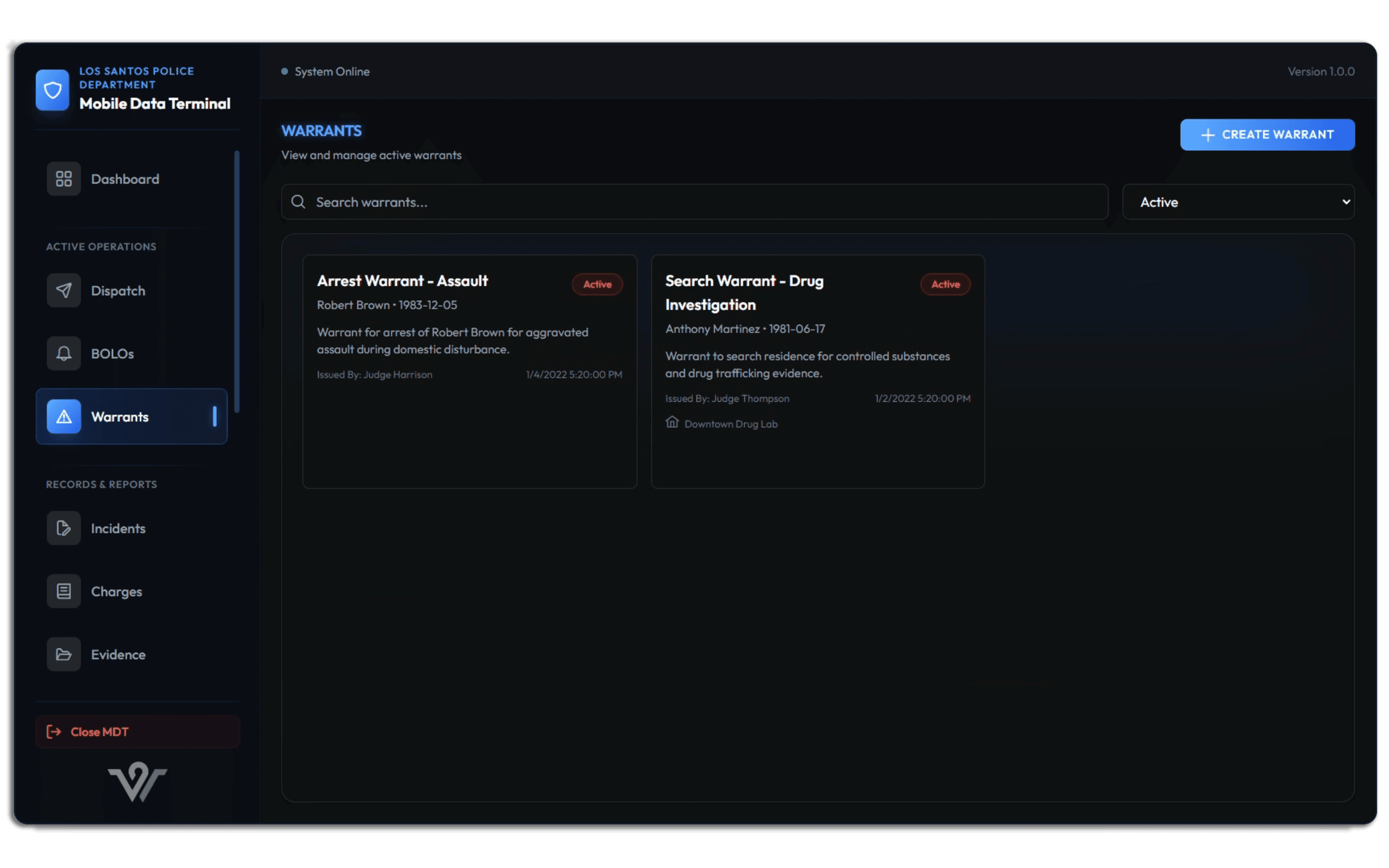
Task: Click Active badge on Search Warrant card
Action: [945, 284]
